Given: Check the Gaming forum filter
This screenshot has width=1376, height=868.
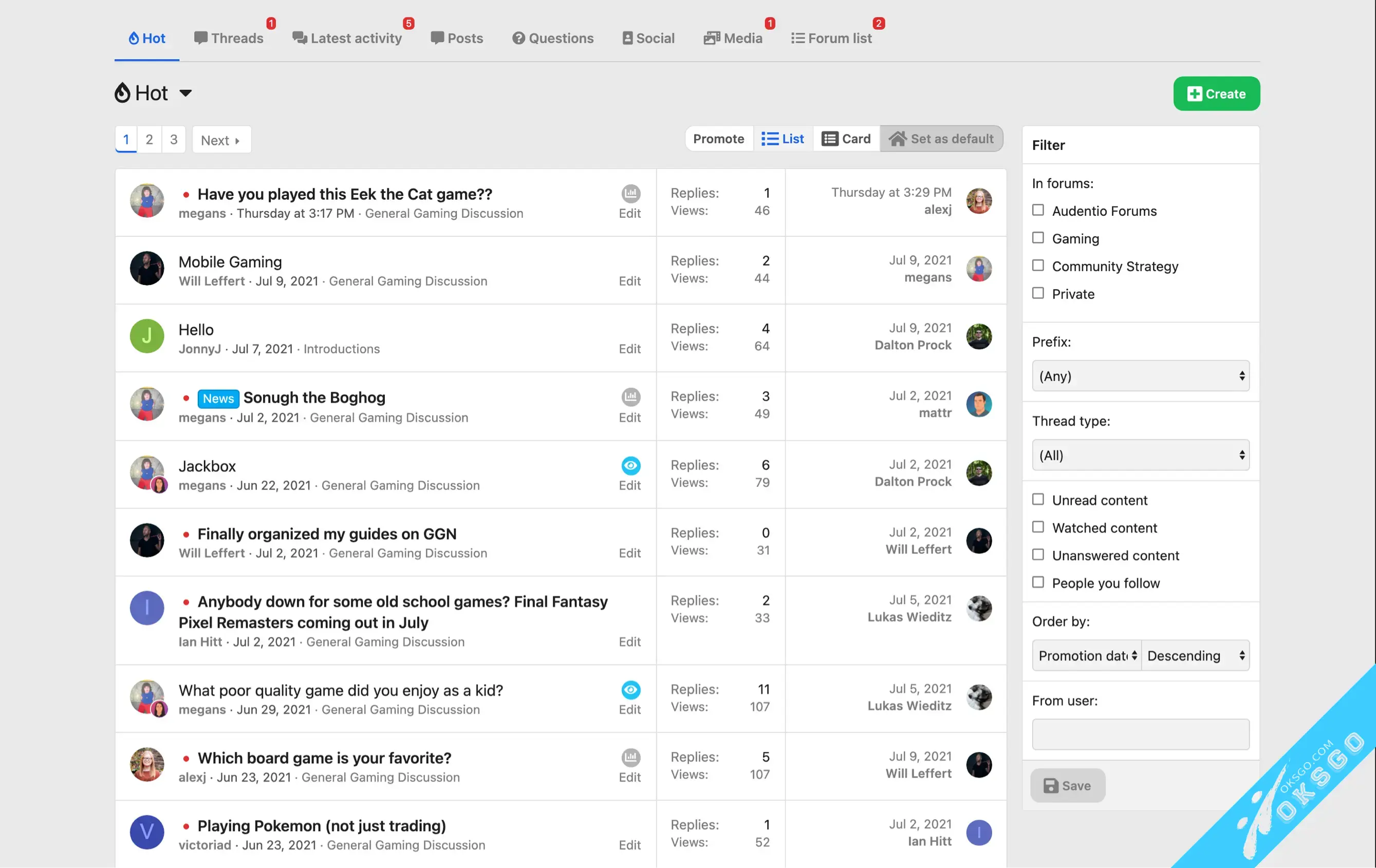Looking at the screenshot, I should (x=1038, y=238).
